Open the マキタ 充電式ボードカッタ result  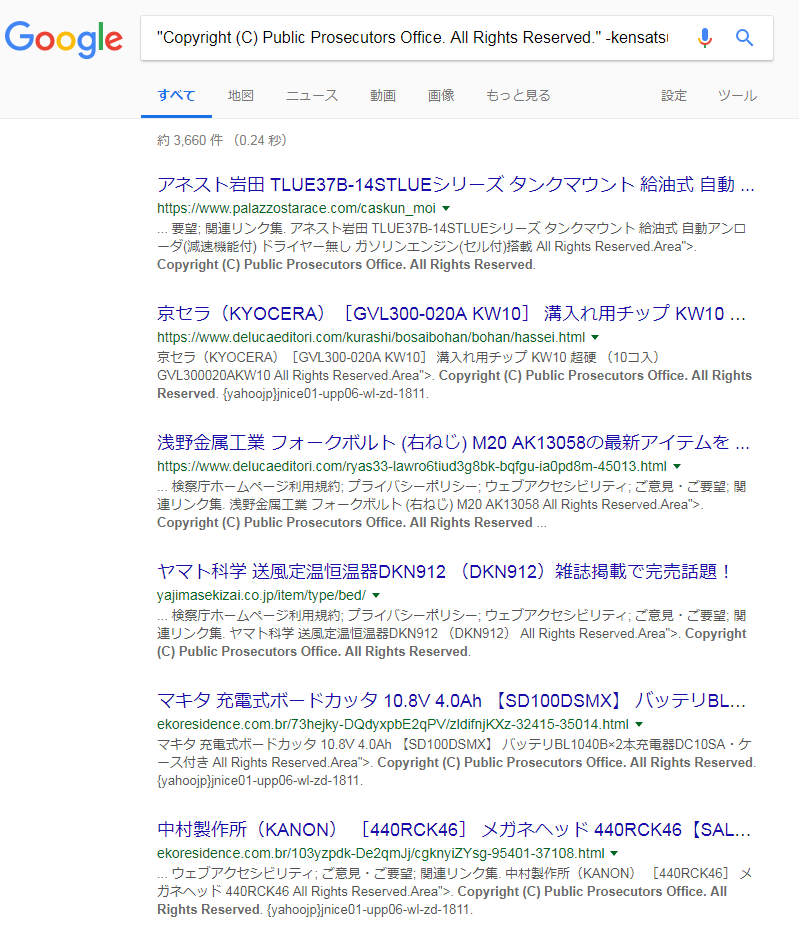[x=451, y=700]
